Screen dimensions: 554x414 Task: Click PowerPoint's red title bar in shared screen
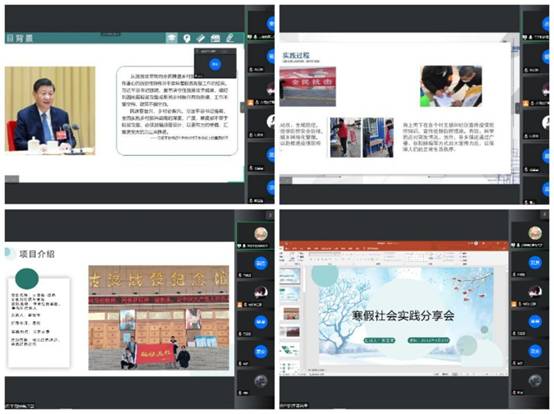point(394,243)
